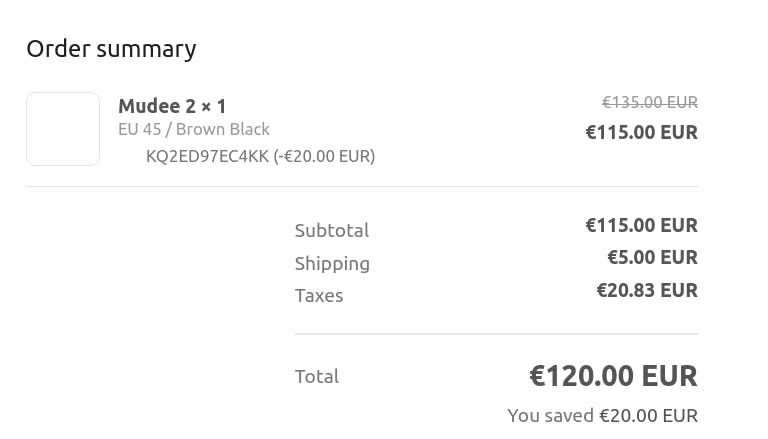Select the €5.00 EUR shipping cost
The image size is (768, 439).
tap(652, 257)
